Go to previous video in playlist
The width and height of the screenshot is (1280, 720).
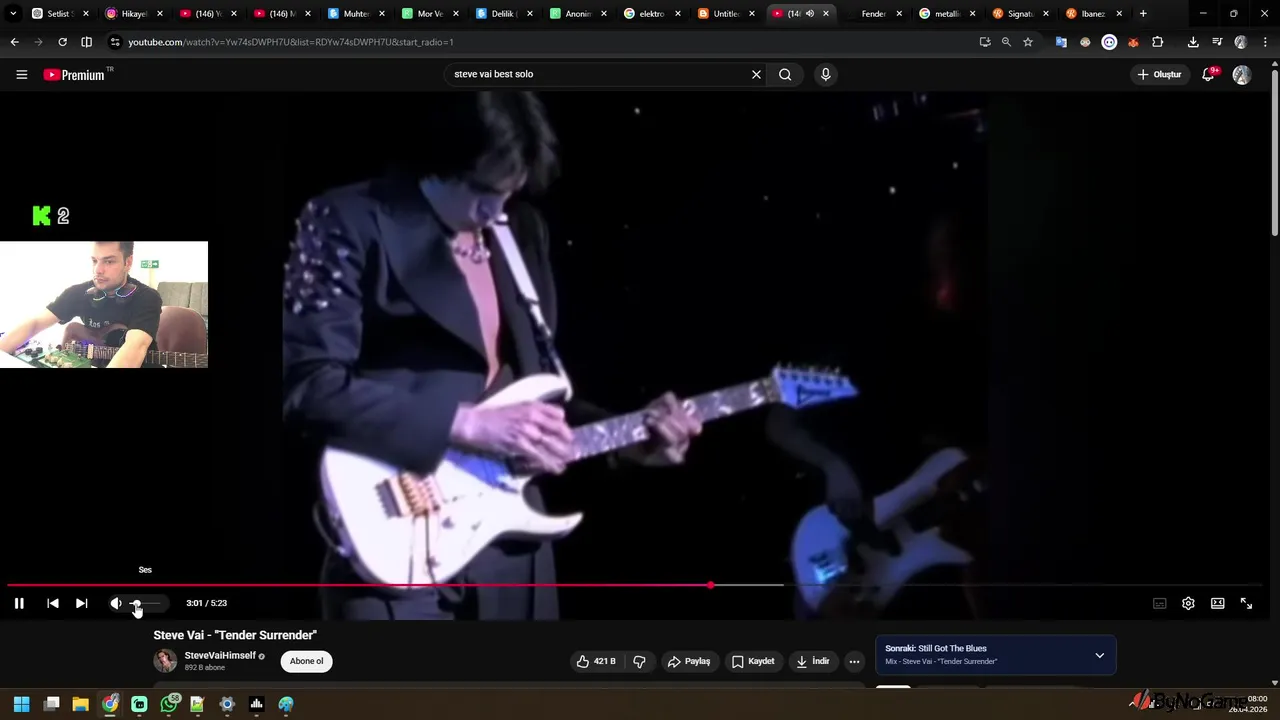(x=53, y=603)
